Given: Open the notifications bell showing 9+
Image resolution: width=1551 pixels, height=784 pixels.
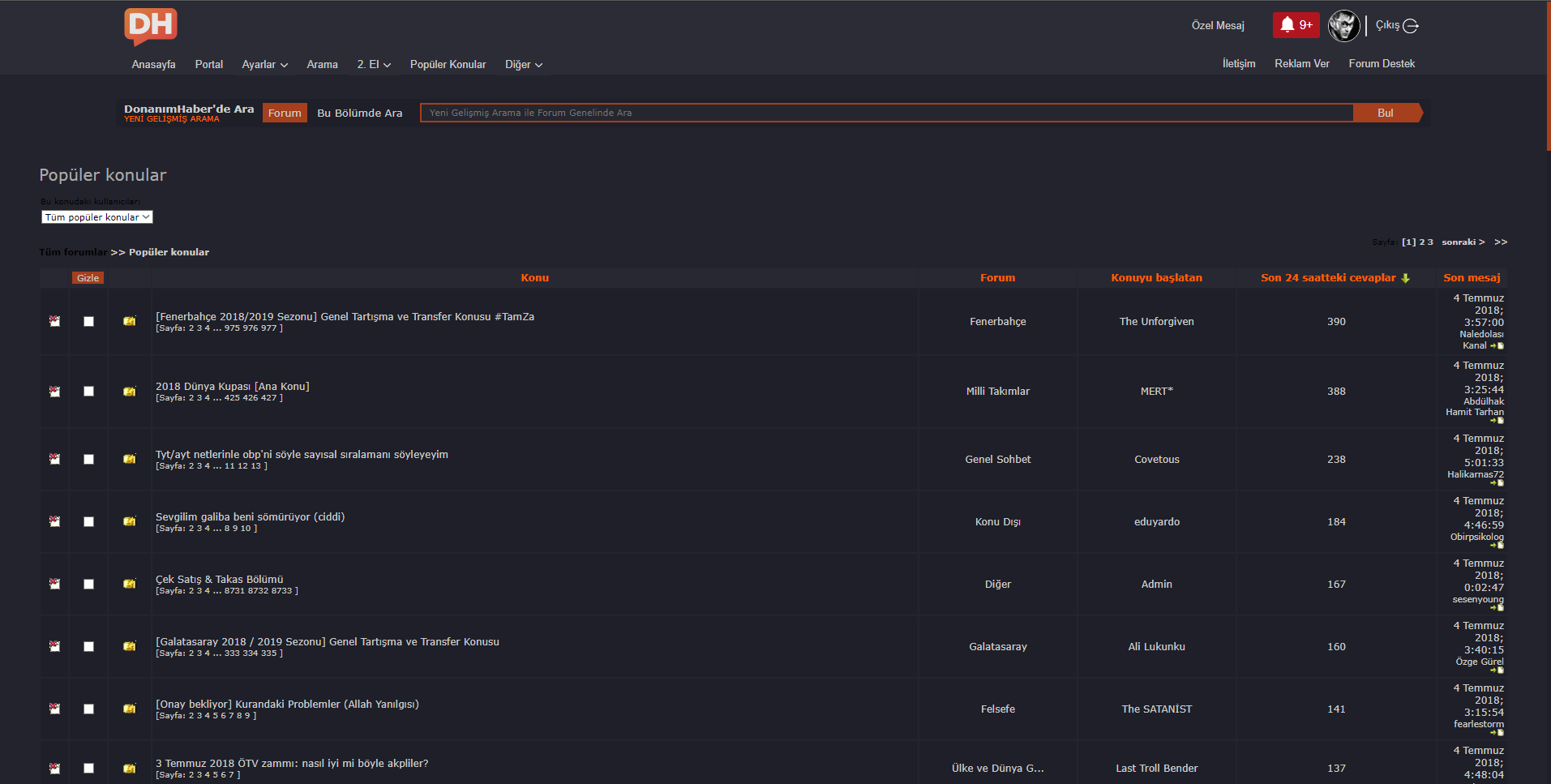Looking at the screenshot, I should click(x=1296, y=25).
